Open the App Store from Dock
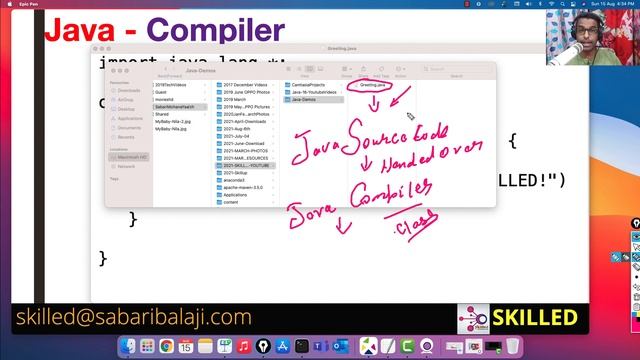This screenshot has height=360, width=640. click(282, 346)
